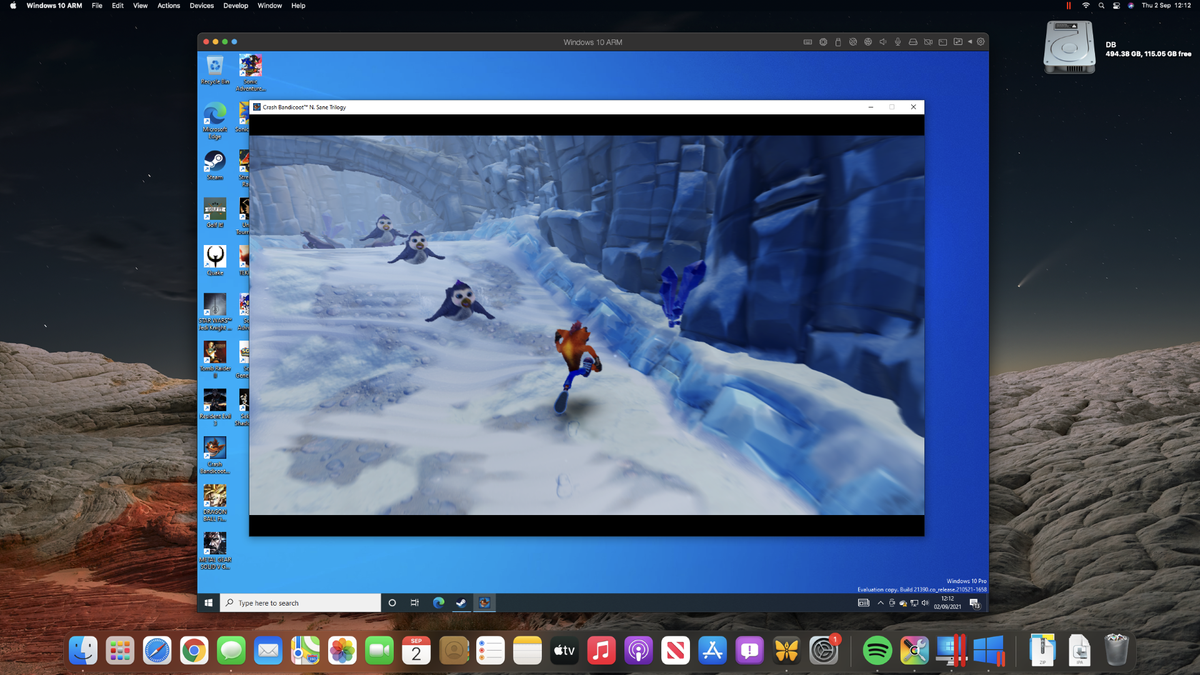
Task: Open Wi-Fi status in menu bar
Action: (x=1085, y=5)
